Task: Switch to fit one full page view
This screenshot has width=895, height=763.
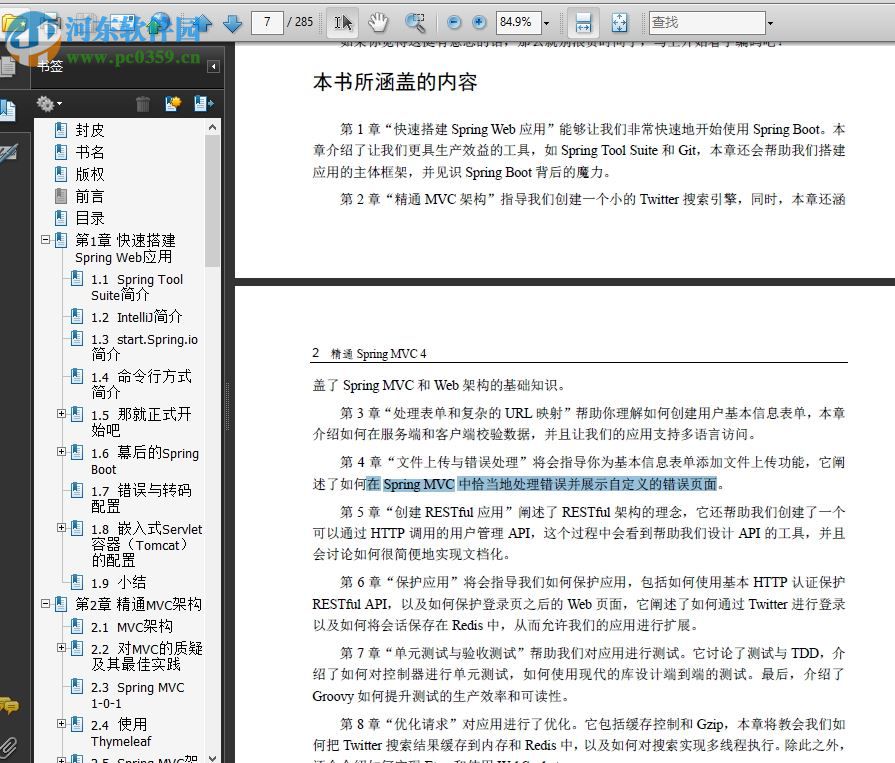Action: [x=619, y=22]
